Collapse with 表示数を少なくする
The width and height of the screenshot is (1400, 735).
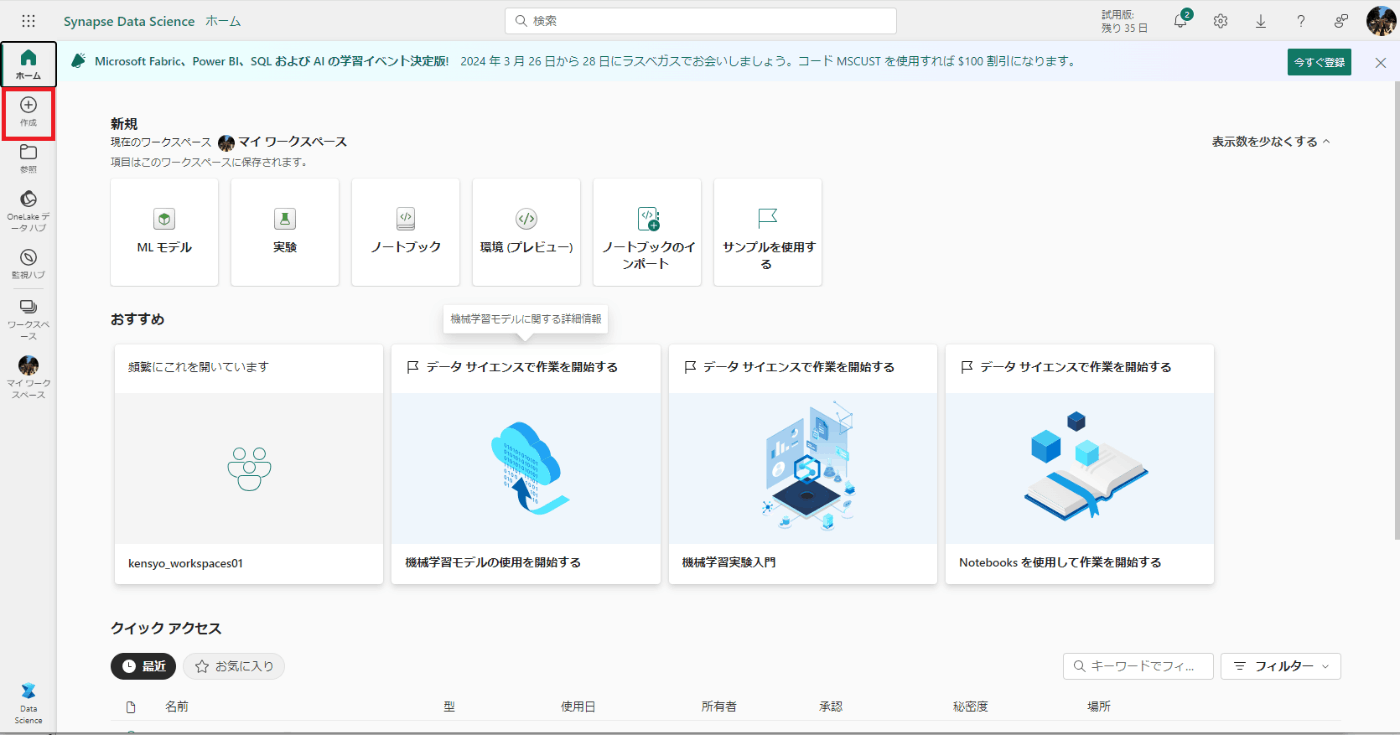point(1271,142)
